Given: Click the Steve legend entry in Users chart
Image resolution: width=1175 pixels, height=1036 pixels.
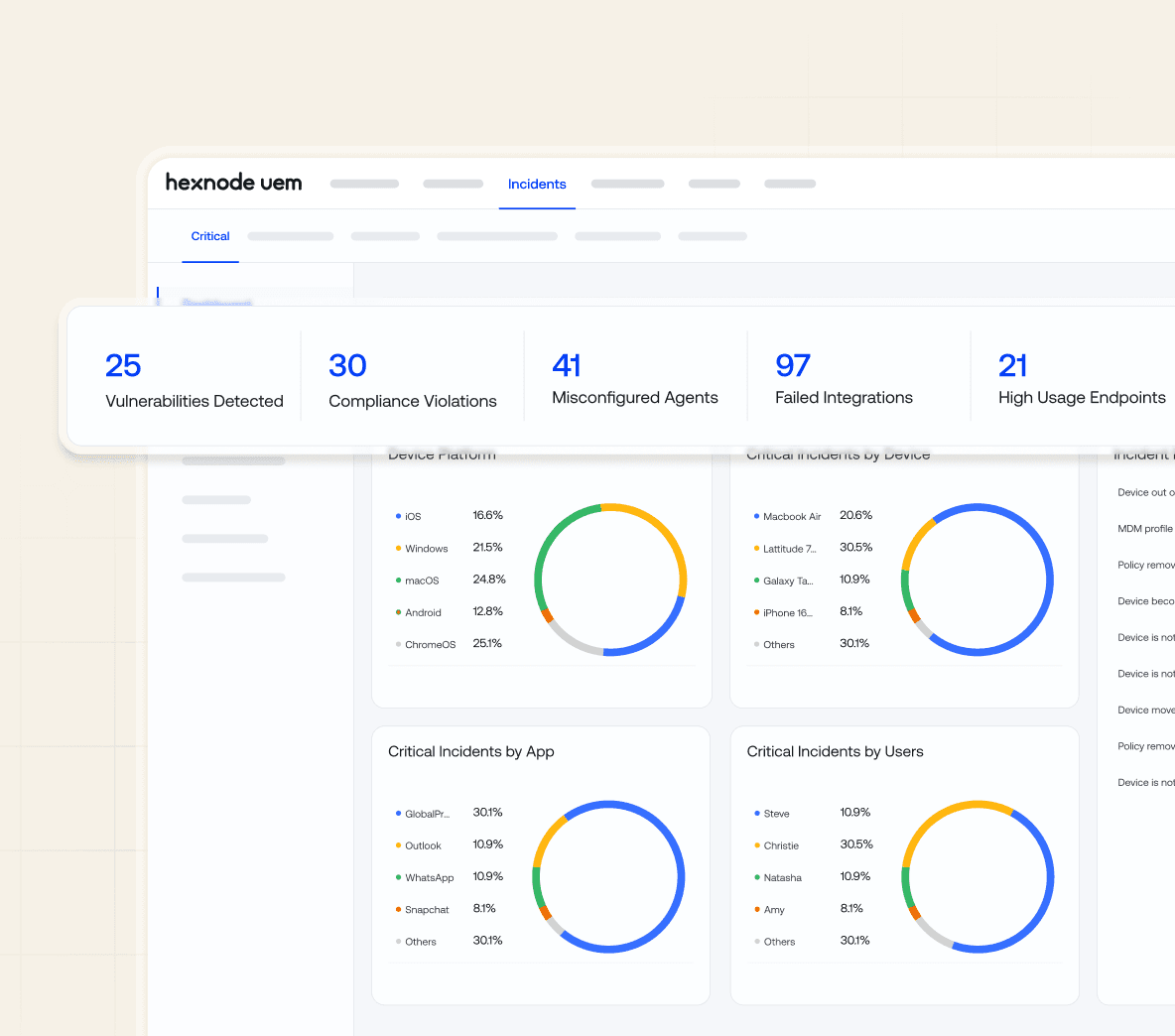Looking at the screenshot, I should pyautogui.click(x=776, y=814).
